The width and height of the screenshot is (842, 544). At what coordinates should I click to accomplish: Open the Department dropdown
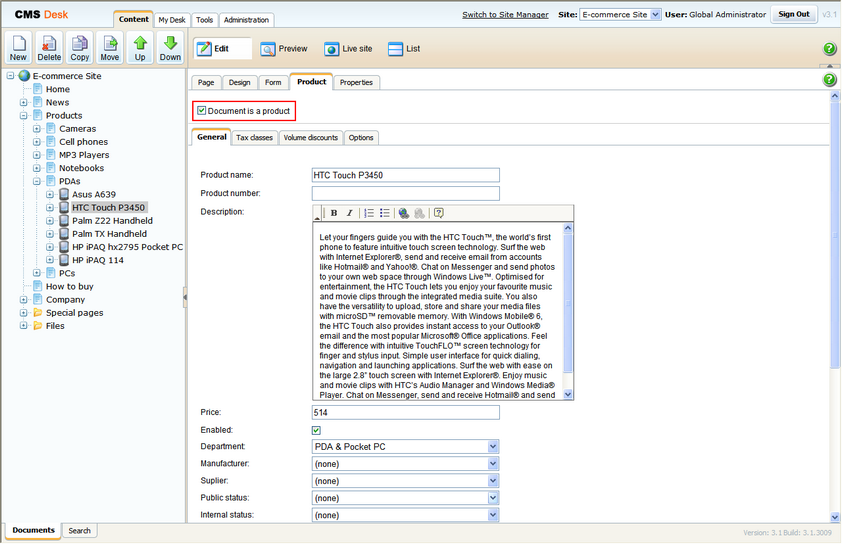405,446
